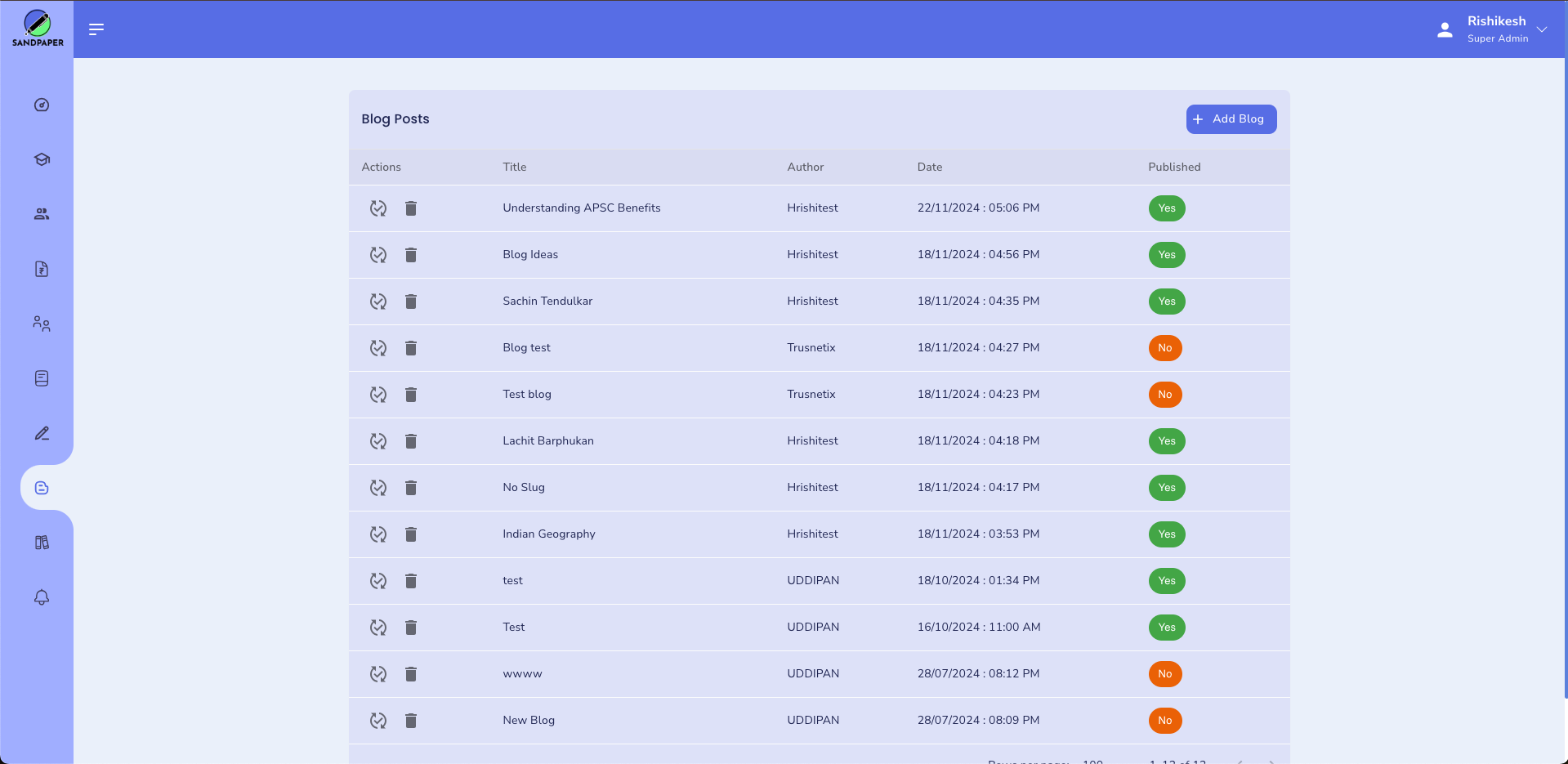Delete the Sachin Tendulkar blog post
The width and height of the screenshot is (1568, 764).
click(x=411, y=301)
